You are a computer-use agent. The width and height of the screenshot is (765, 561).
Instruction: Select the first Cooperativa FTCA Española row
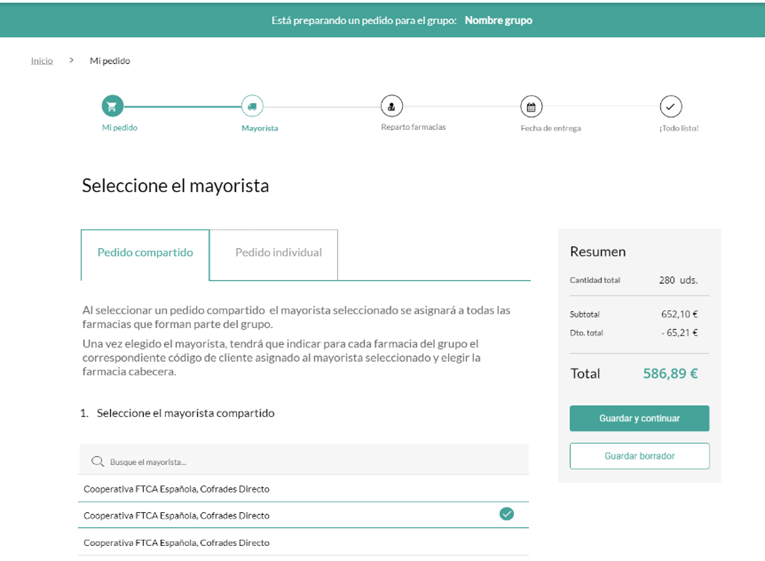(x=303, y=488)
